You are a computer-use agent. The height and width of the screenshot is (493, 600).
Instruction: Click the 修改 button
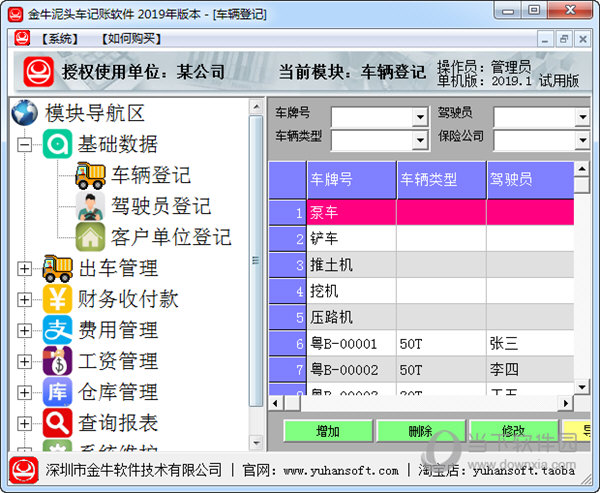(514, 431)
